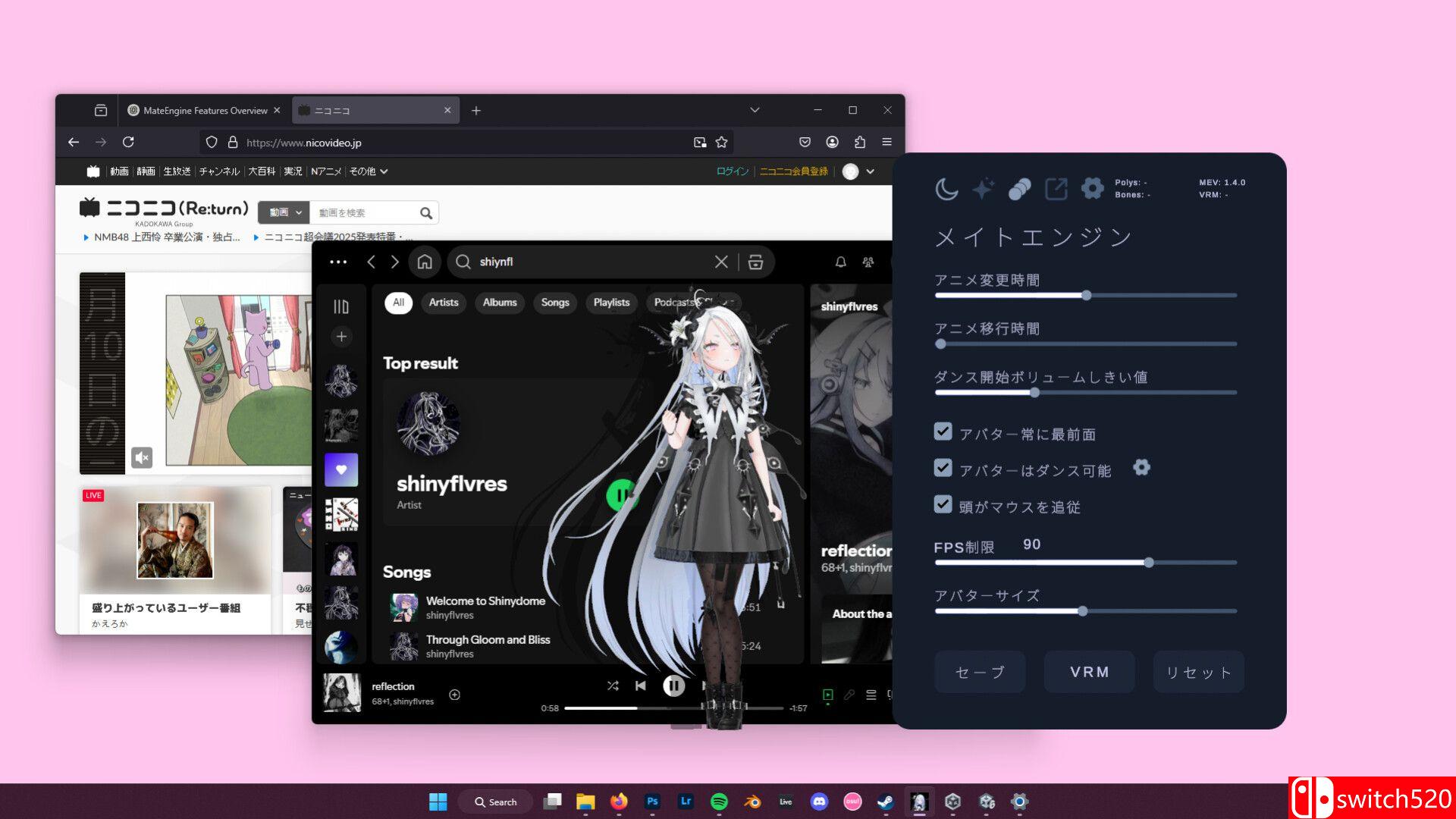The width and height of the screenshot is (1456, 819).
Task: Switch to the Playlists filter in Spotify
Action: click(x=610, y=303)
